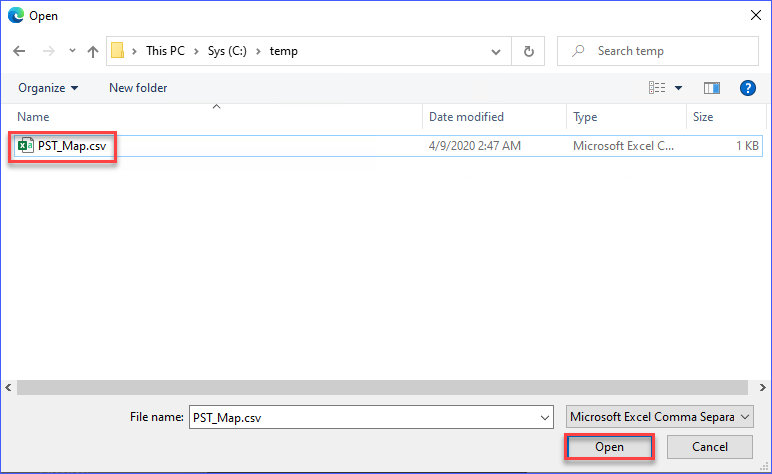Viewport: 772px width, 474px height.
Task: Click the Microsoft Excel C... type cell
Action: (623, 146)
